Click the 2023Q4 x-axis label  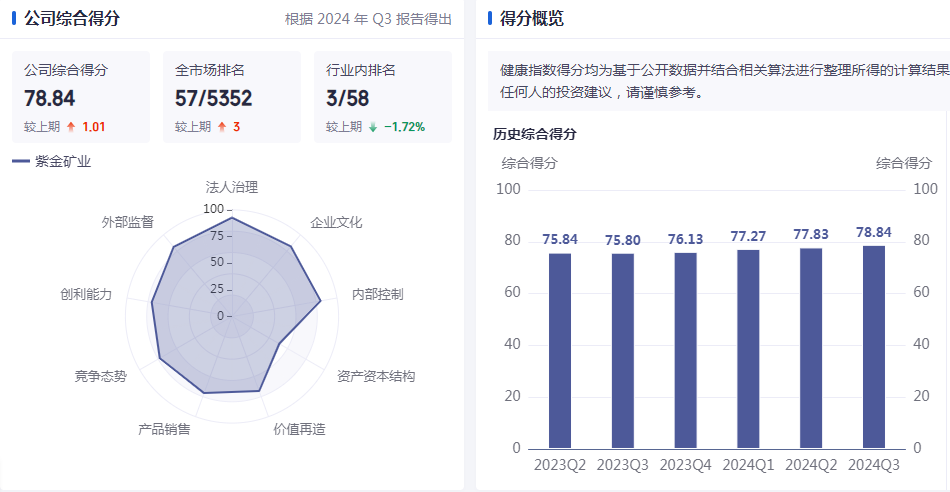pyautogui.click(x=685, y=465)
